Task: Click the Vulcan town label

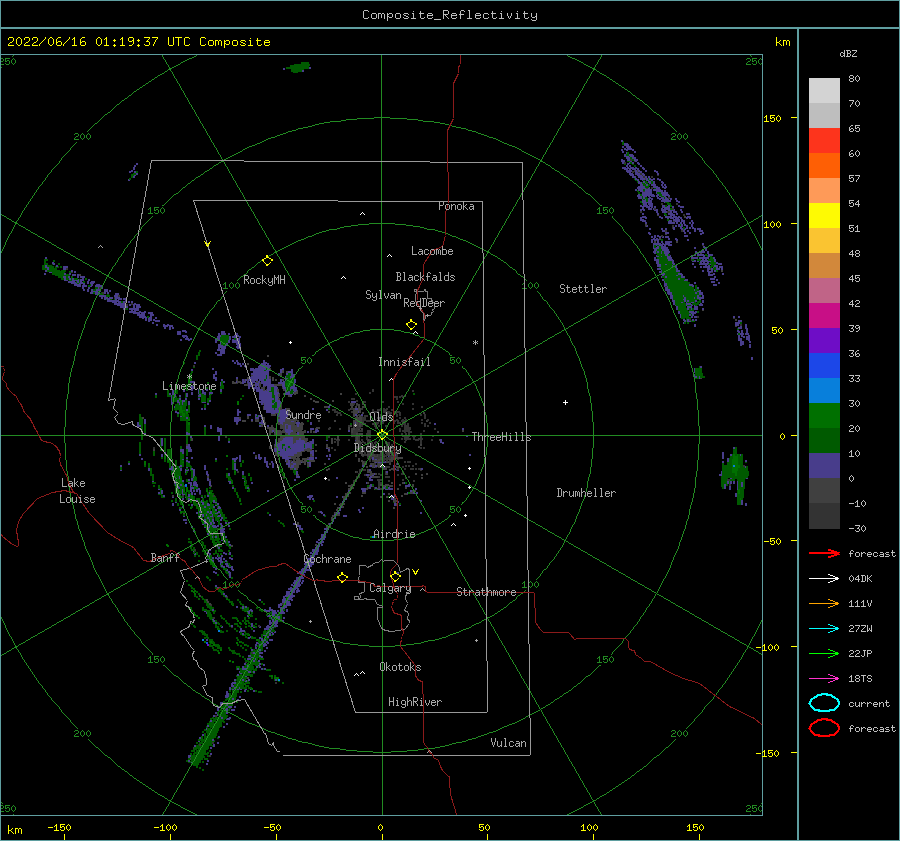Action: [508, 743]
